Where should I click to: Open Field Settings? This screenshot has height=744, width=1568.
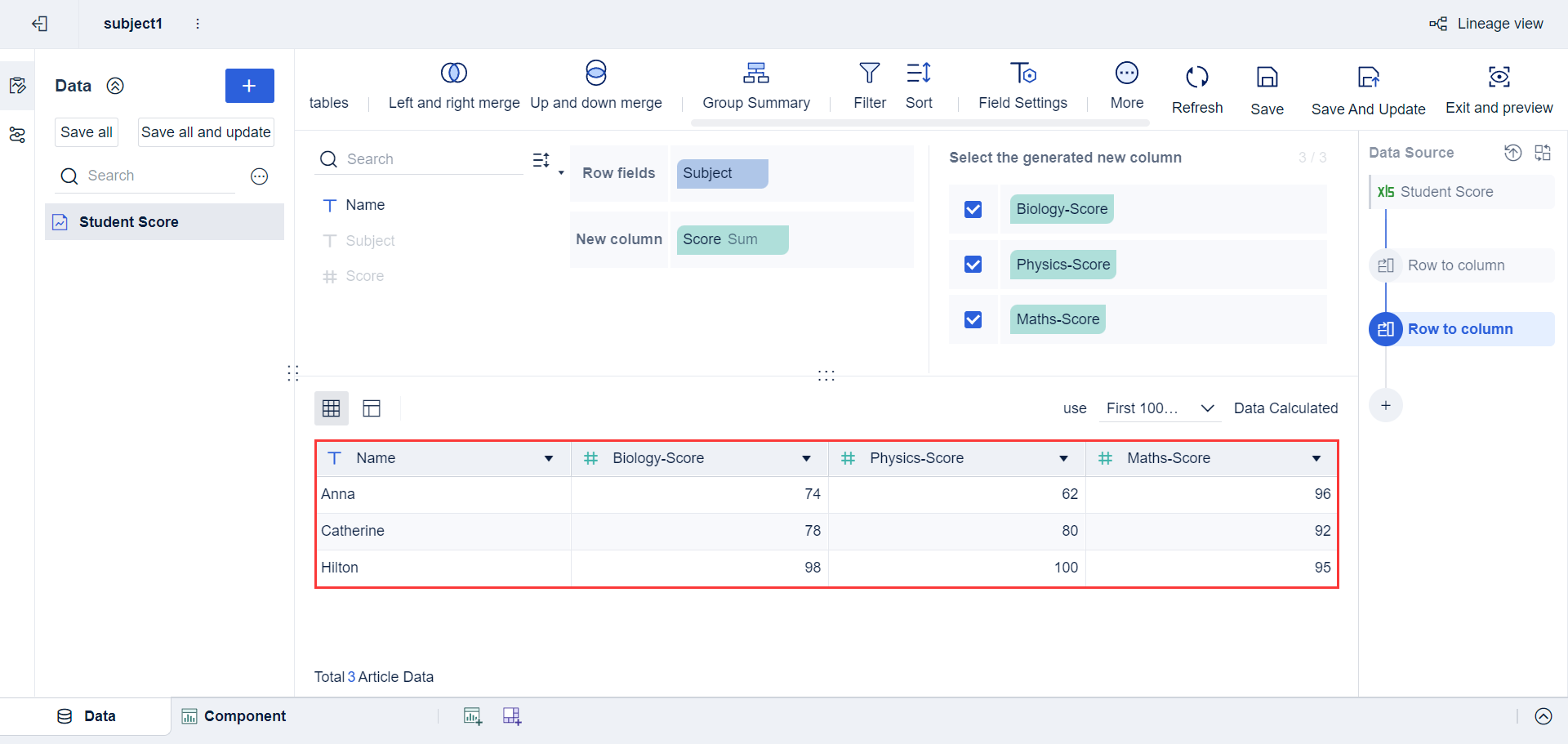point(1022,74)
